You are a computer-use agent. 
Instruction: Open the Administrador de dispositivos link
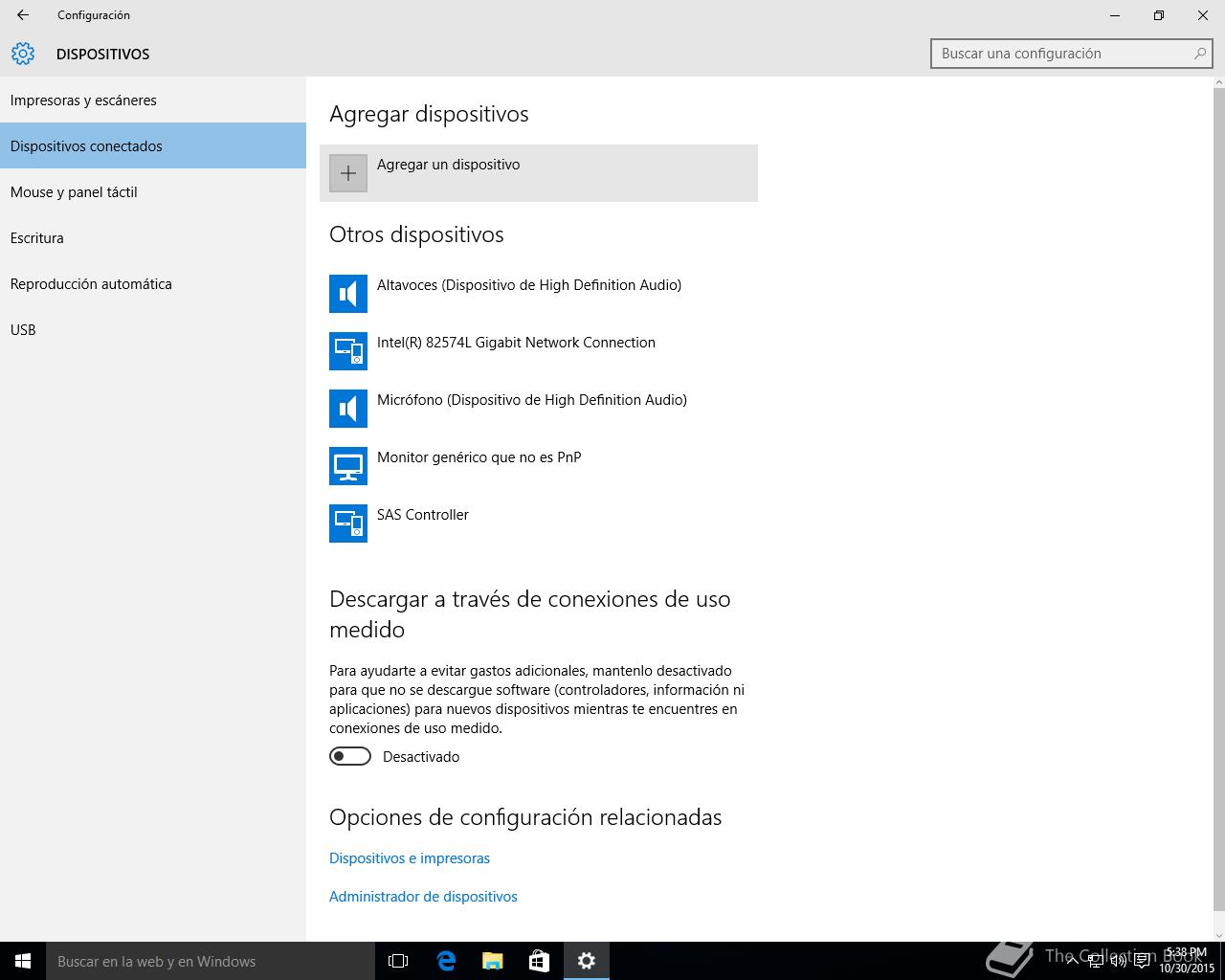point(423,897)
